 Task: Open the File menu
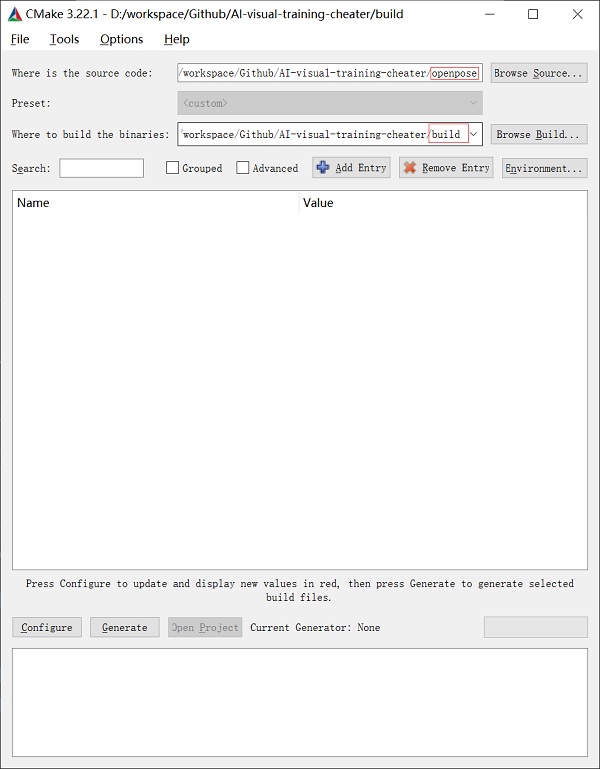pos(20,39)
